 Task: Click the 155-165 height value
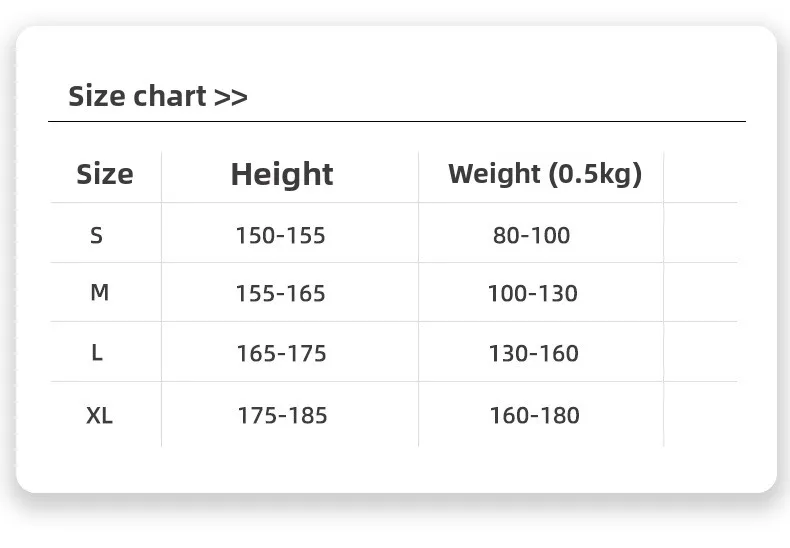280,294
